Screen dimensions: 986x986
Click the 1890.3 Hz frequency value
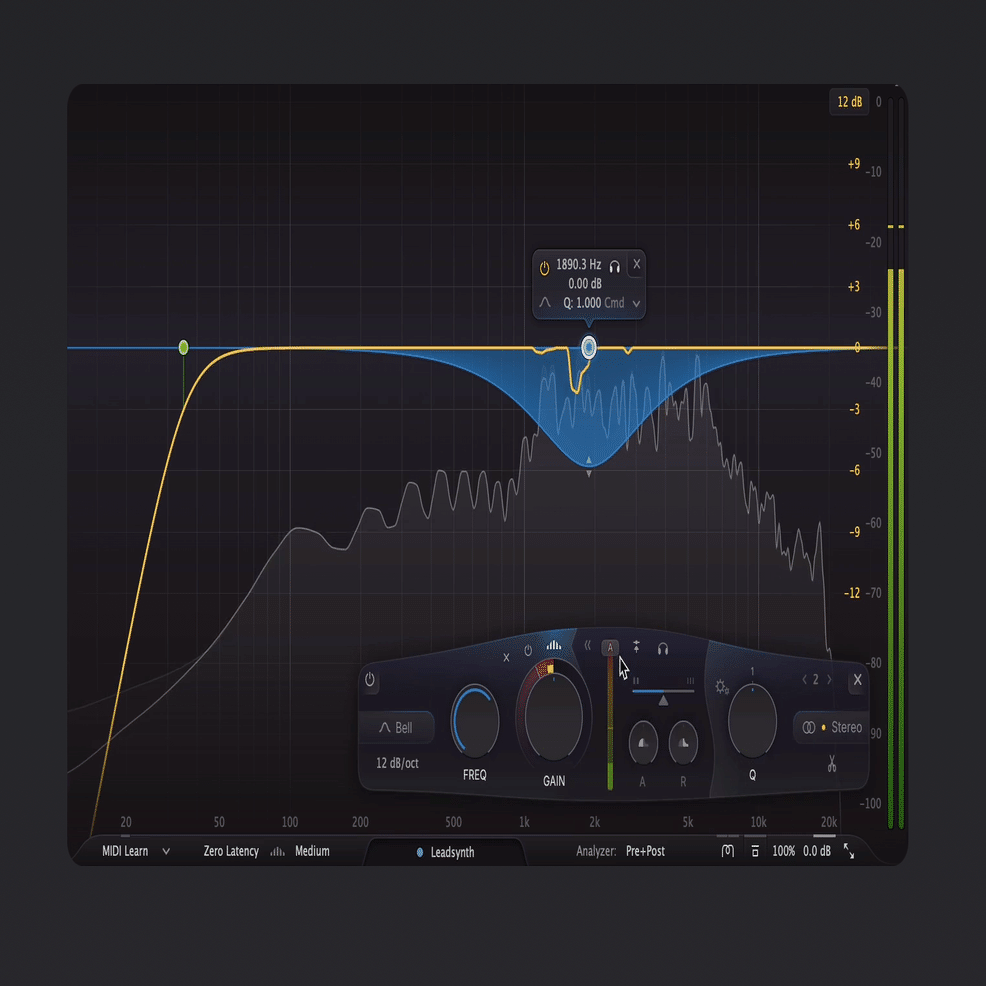point(579,265)
